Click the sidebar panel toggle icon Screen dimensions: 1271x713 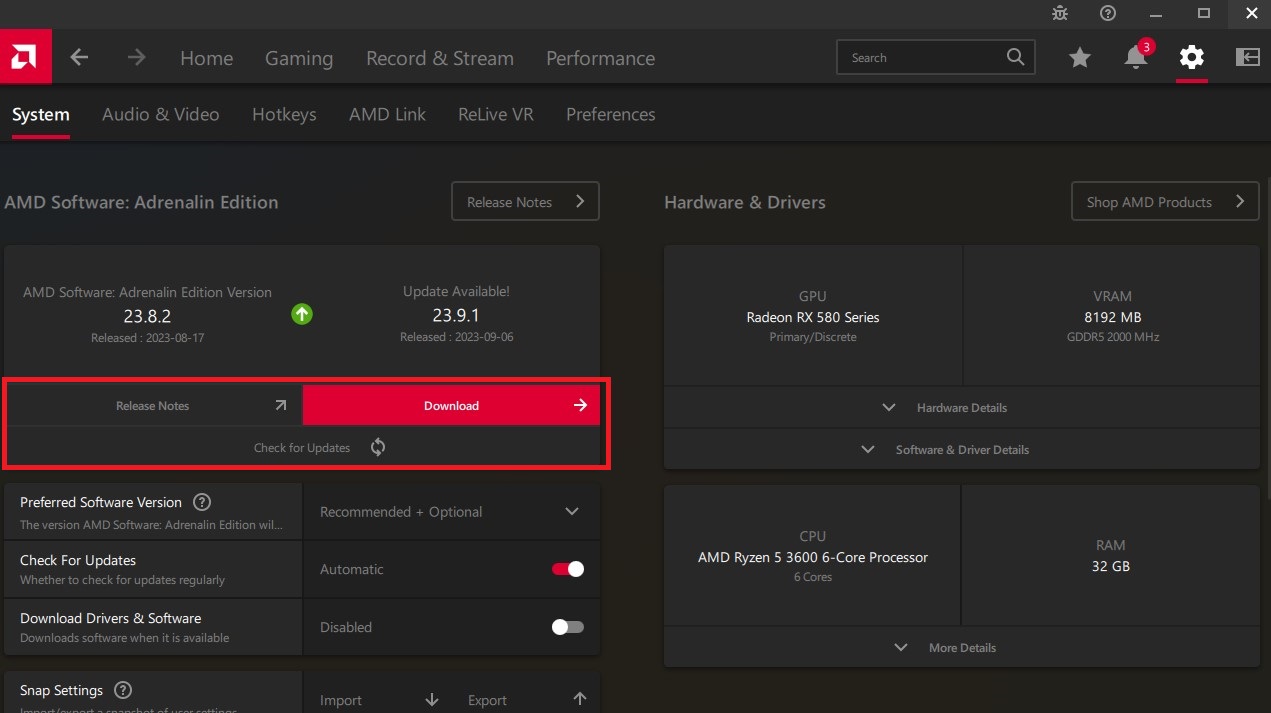click(1247, 57)
